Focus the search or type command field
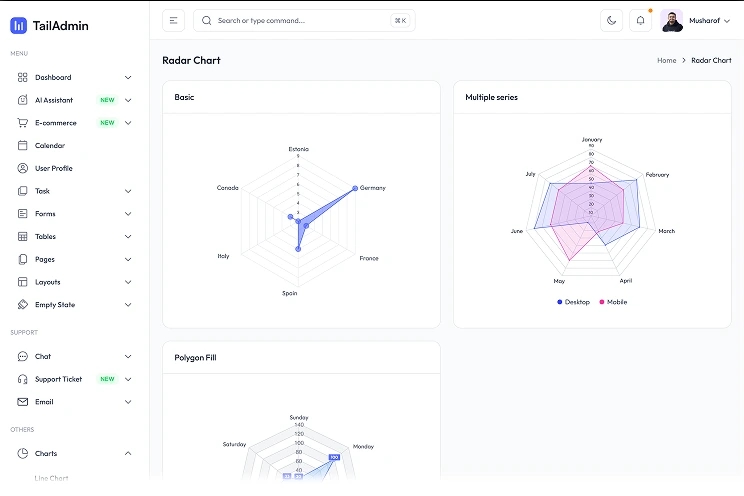 pos(304,20)
